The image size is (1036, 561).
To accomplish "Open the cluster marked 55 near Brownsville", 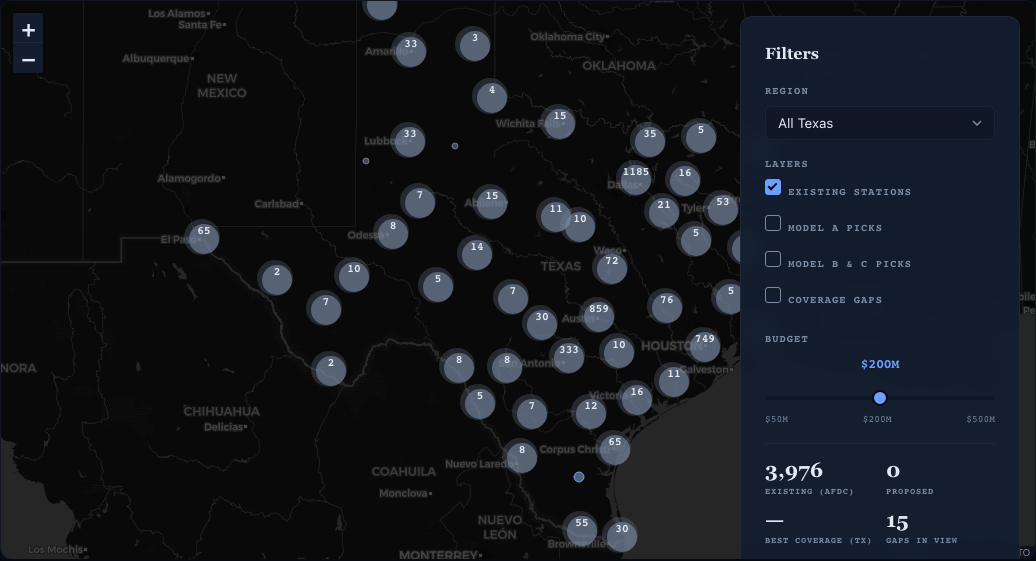I will tap(581, 528).
